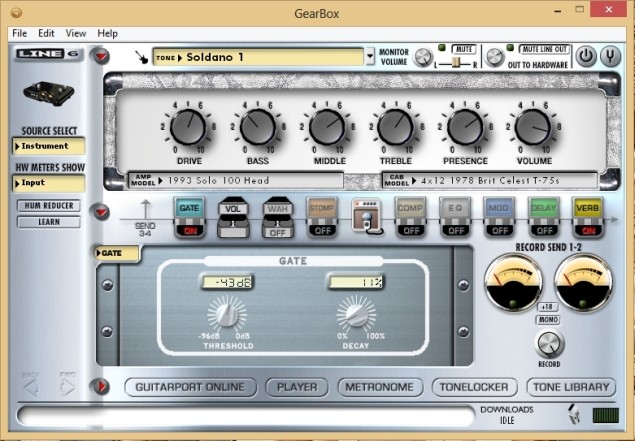The image size is (635, 441).
Task: Toggle the GATE ON switch
Action: point(190,230)
